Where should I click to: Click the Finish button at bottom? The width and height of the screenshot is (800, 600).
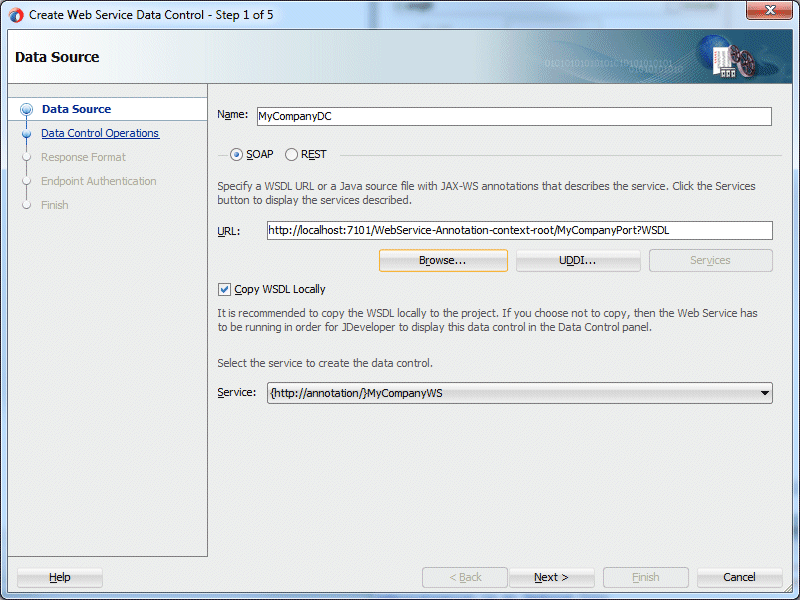(645, 578)
